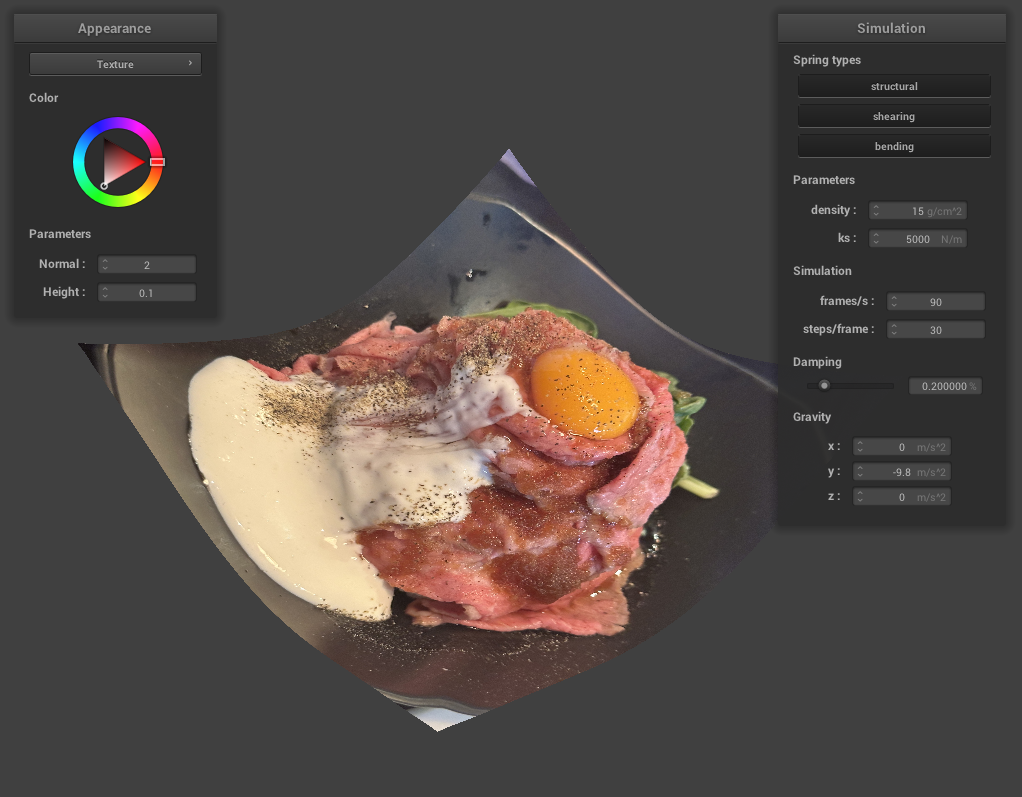Click the density stepper arrows

(x=876, y=210)
